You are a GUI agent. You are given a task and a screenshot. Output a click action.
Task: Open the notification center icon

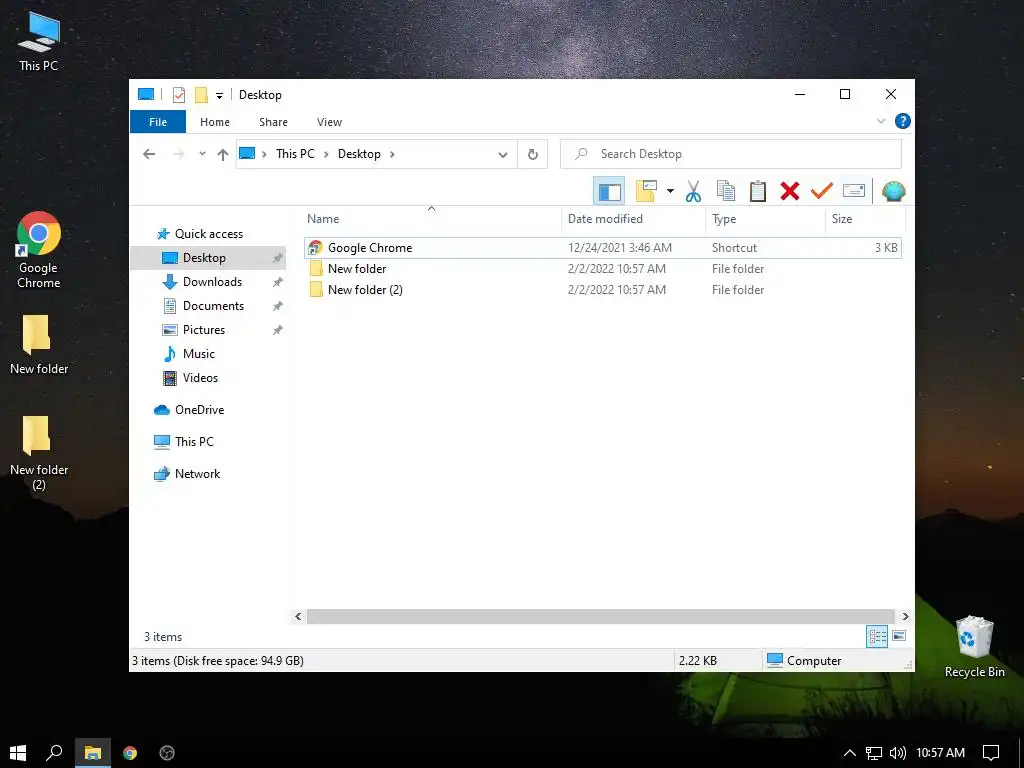click(x=991, y=753)
